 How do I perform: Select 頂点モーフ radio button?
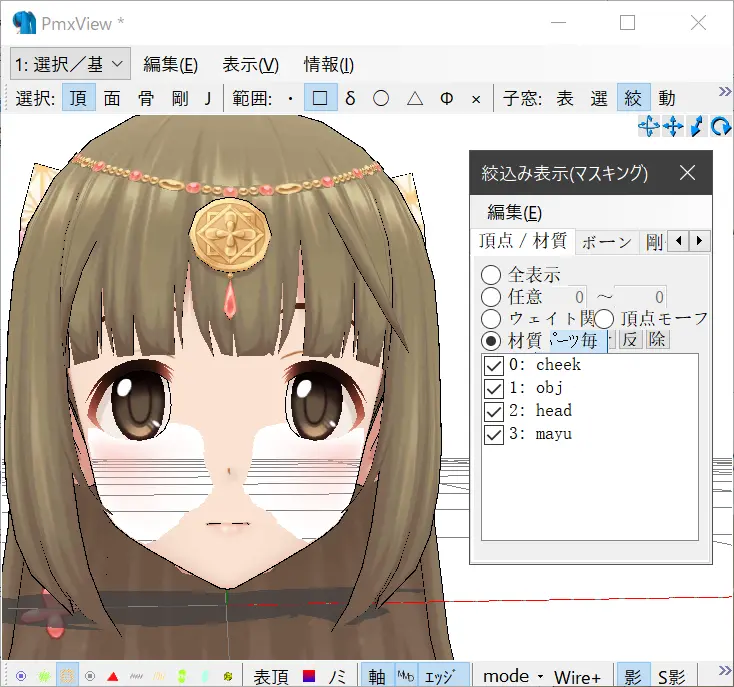604,319
